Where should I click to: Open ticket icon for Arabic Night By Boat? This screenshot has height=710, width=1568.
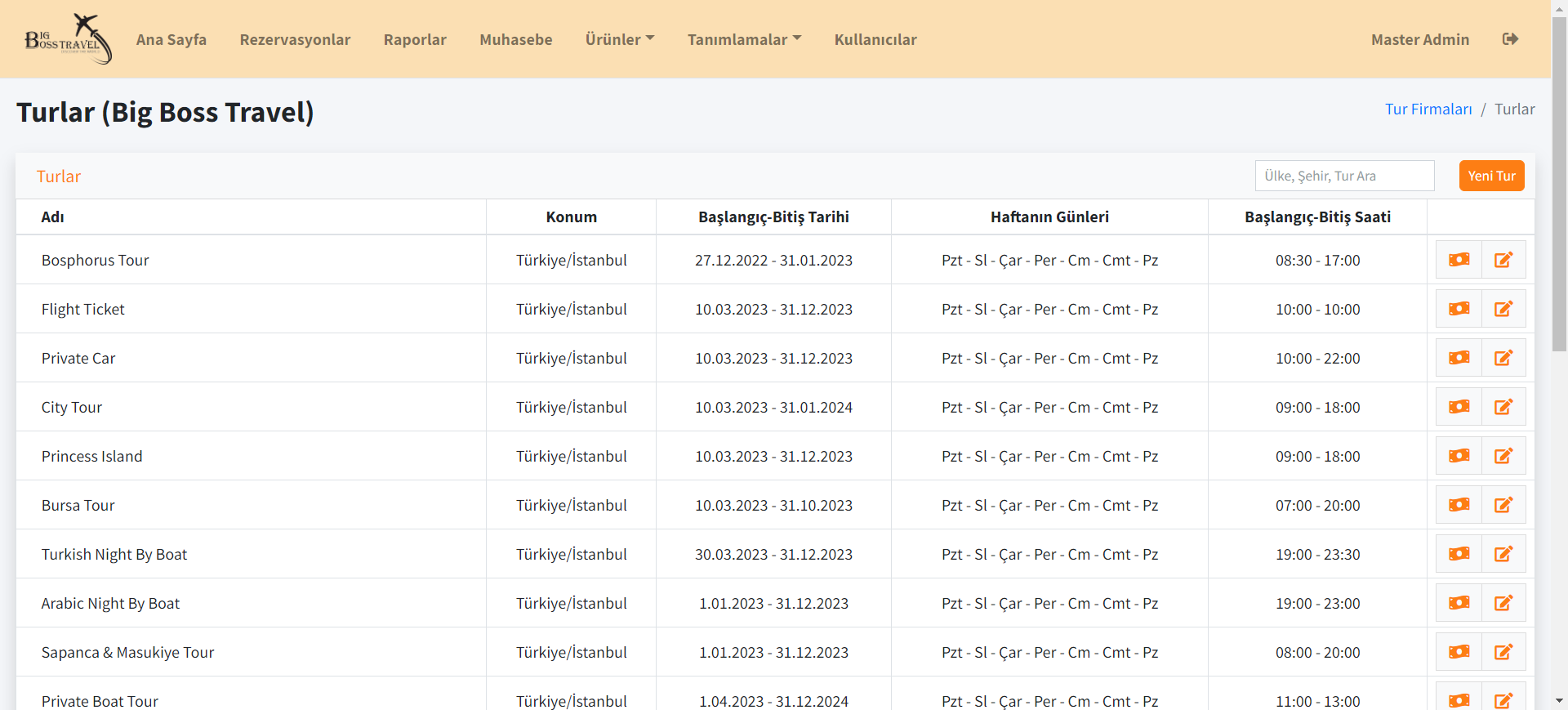[x=1459, y=603]
